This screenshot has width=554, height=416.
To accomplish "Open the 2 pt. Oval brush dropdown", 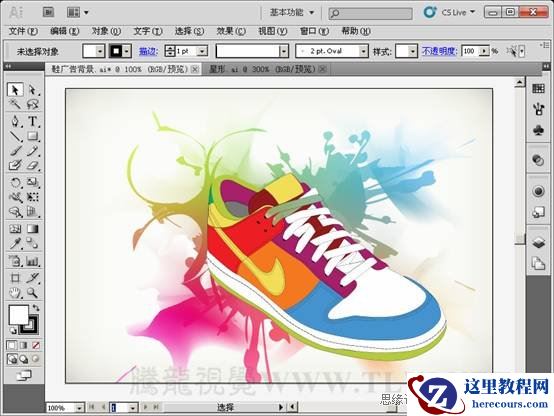I will click(364, 52).
